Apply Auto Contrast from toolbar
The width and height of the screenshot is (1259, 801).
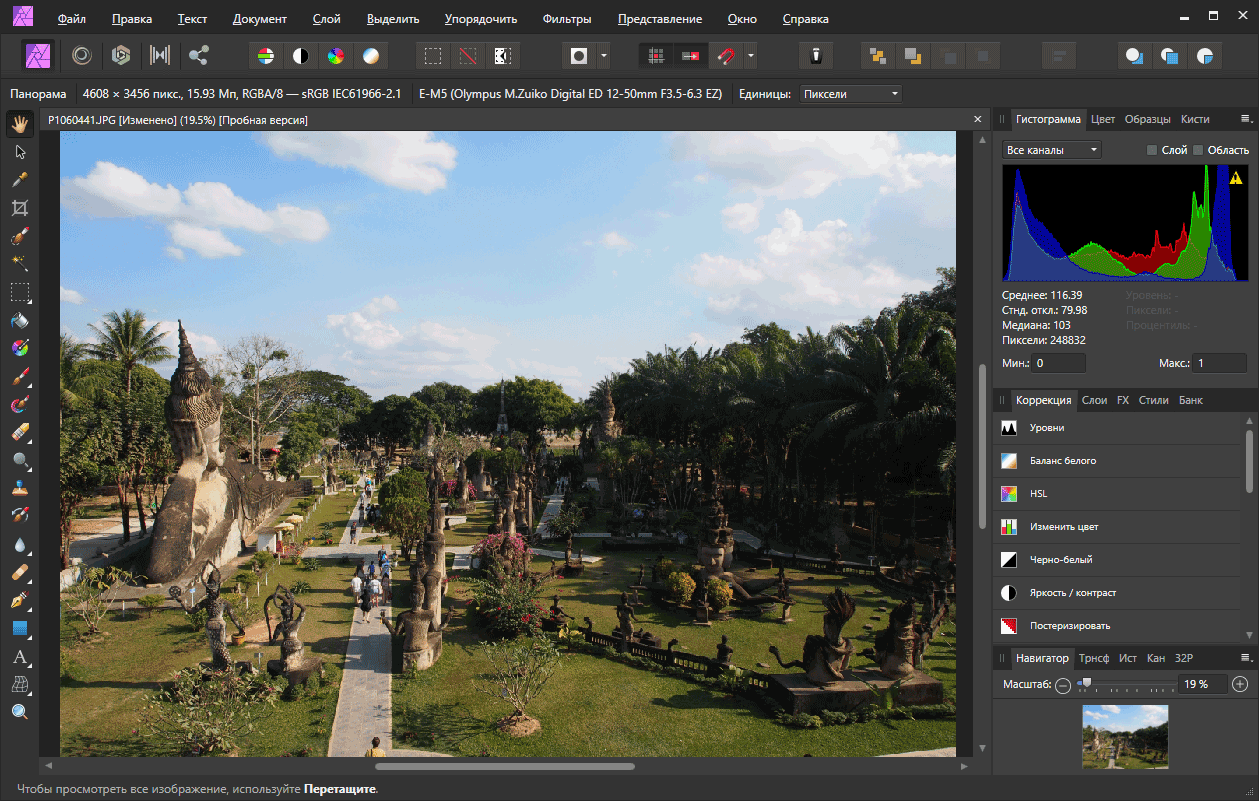tap(299, 56)
